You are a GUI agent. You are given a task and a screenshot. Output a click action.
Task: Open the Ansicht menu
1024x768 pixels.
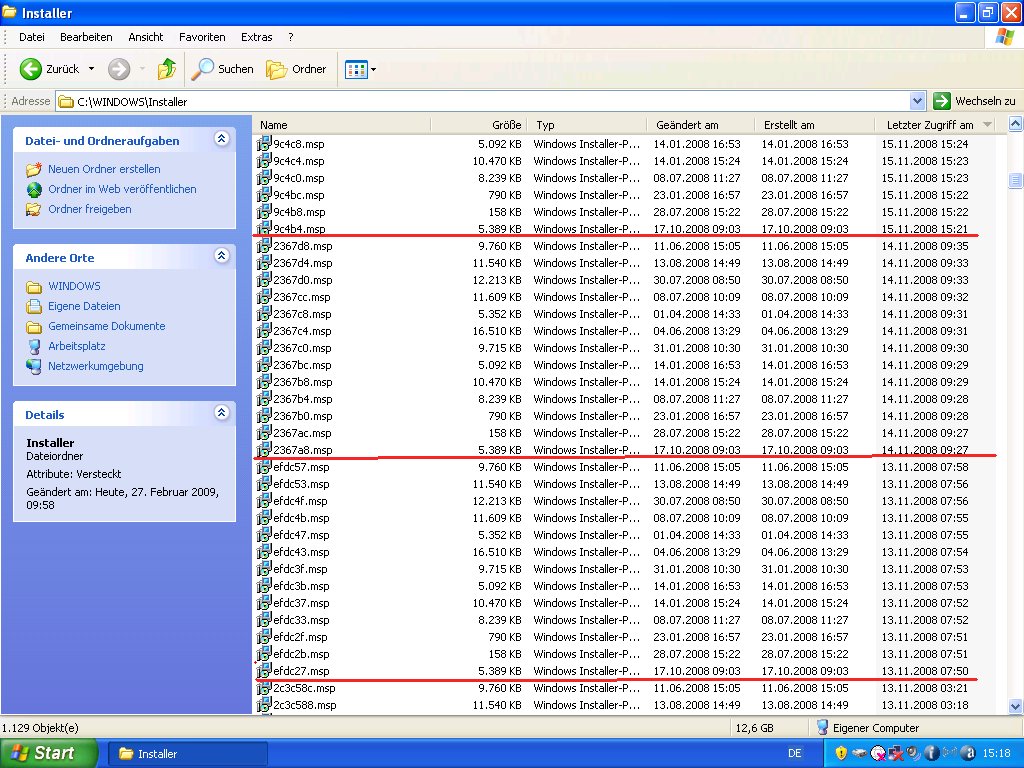(146, 37)
